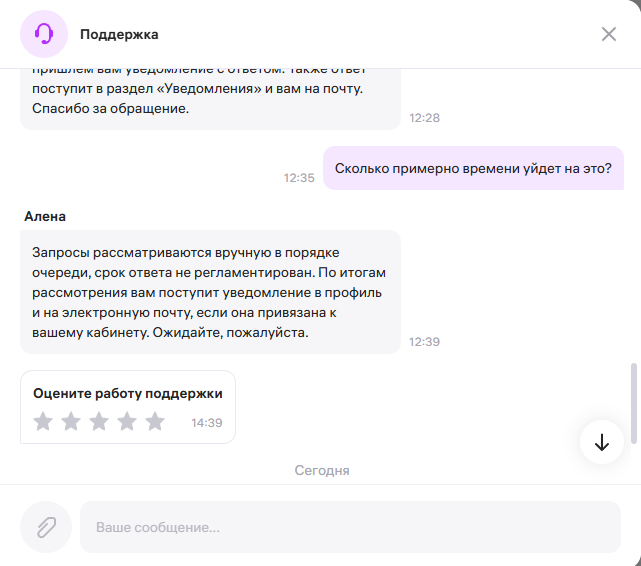Close the support chat window
Viewport: 641px width, 566px height.
pos(609,34)
